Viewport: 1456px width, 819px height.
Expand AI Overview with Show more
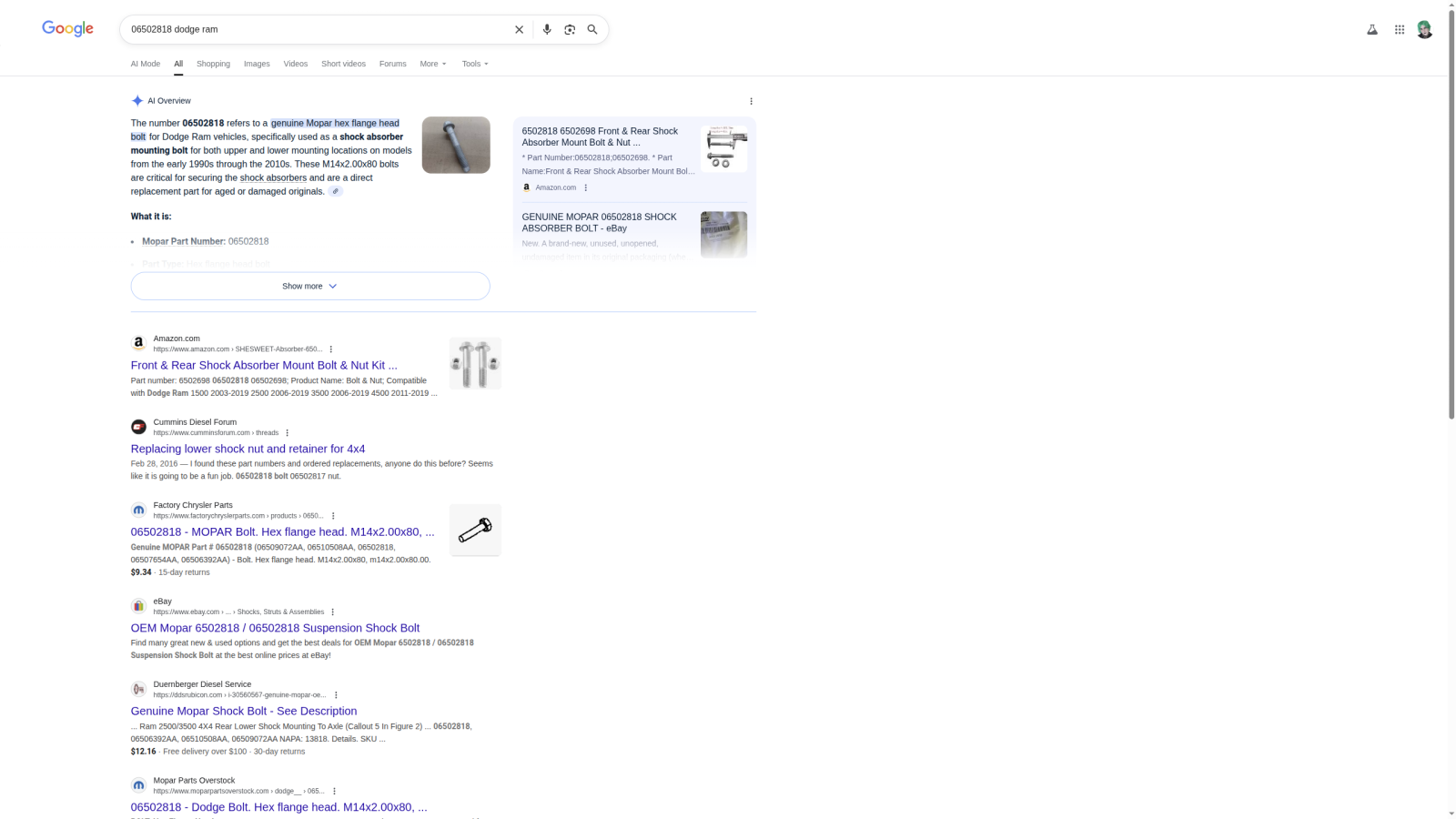click(x=309, y=286)
